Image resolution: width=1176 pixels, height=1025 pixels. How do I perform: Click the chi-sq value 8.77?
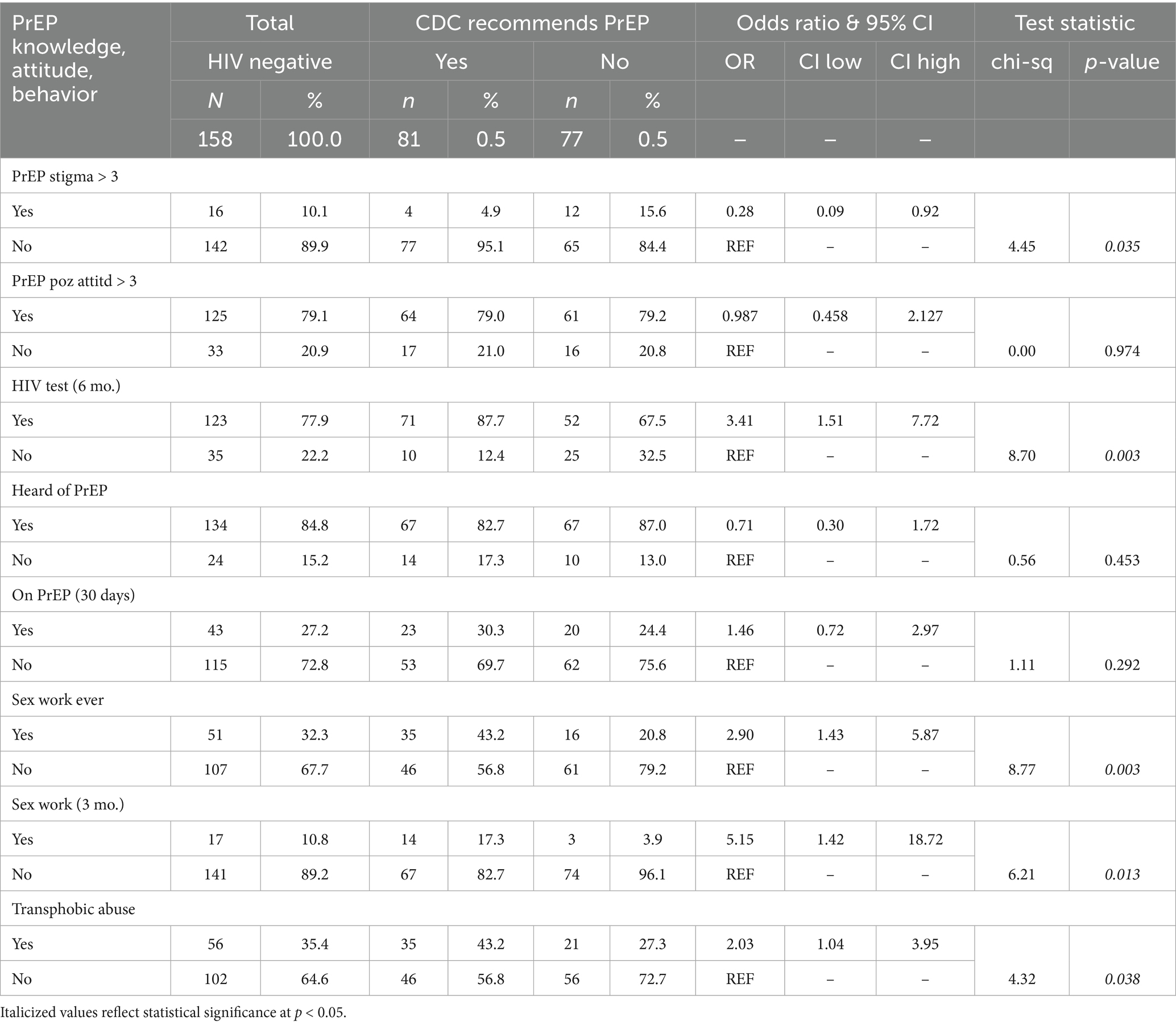[x=1021, y=769]
